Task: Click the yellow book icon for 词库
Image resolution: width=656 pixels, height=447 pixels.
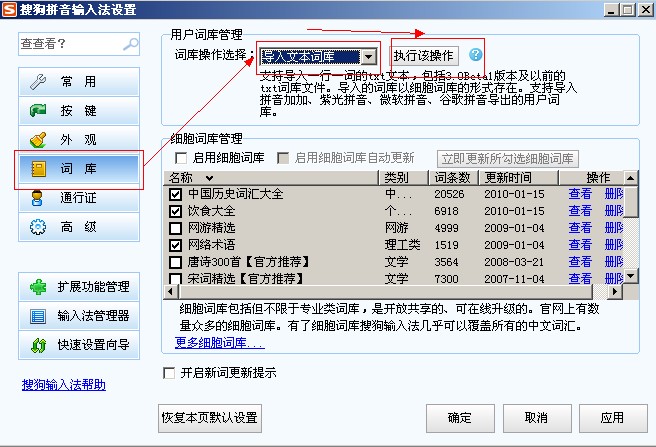Action: 39,169
